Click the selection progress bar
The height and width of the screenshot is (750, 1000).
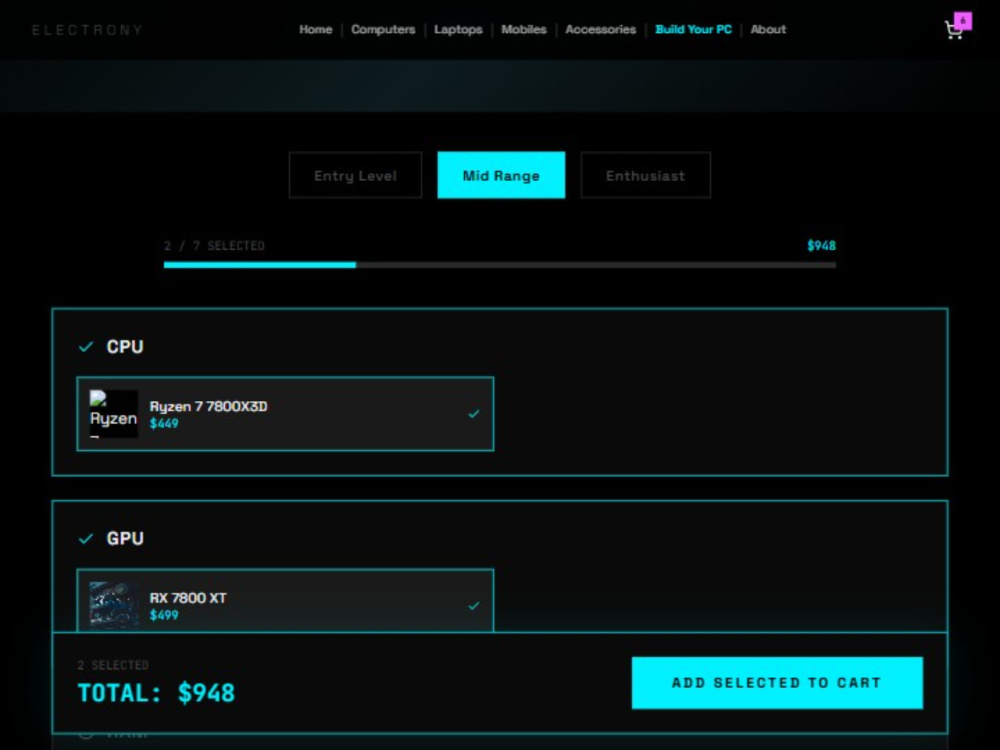499,265
